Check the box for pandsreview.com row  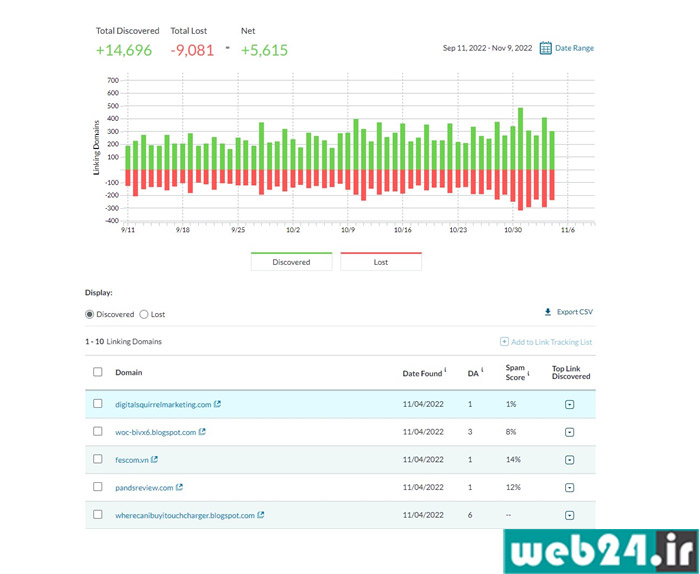point(98,487)
